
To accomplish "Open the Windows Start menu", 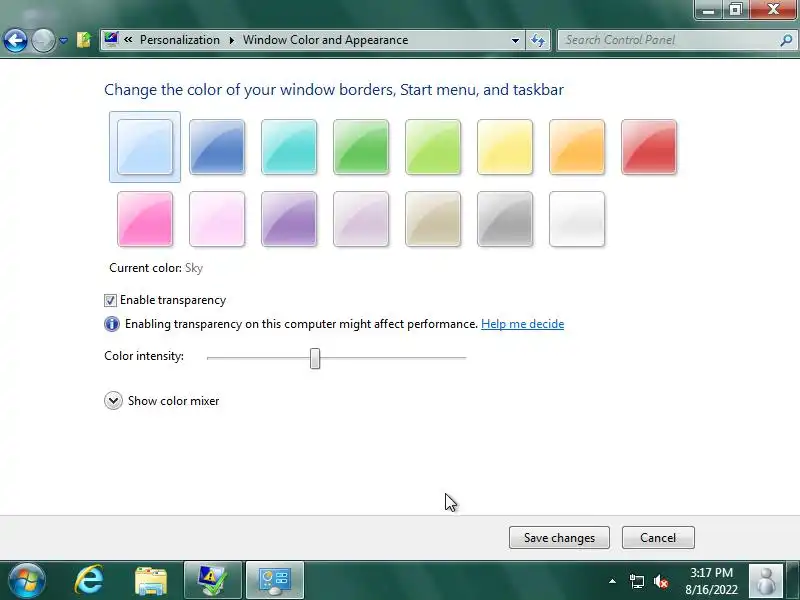I will coord(26,580).
